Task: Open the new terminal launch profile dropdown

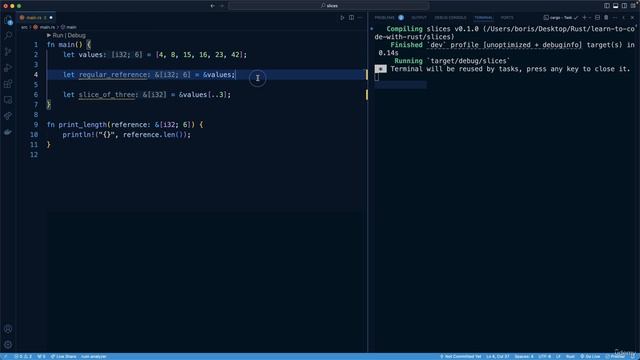Action: (590, 18)
